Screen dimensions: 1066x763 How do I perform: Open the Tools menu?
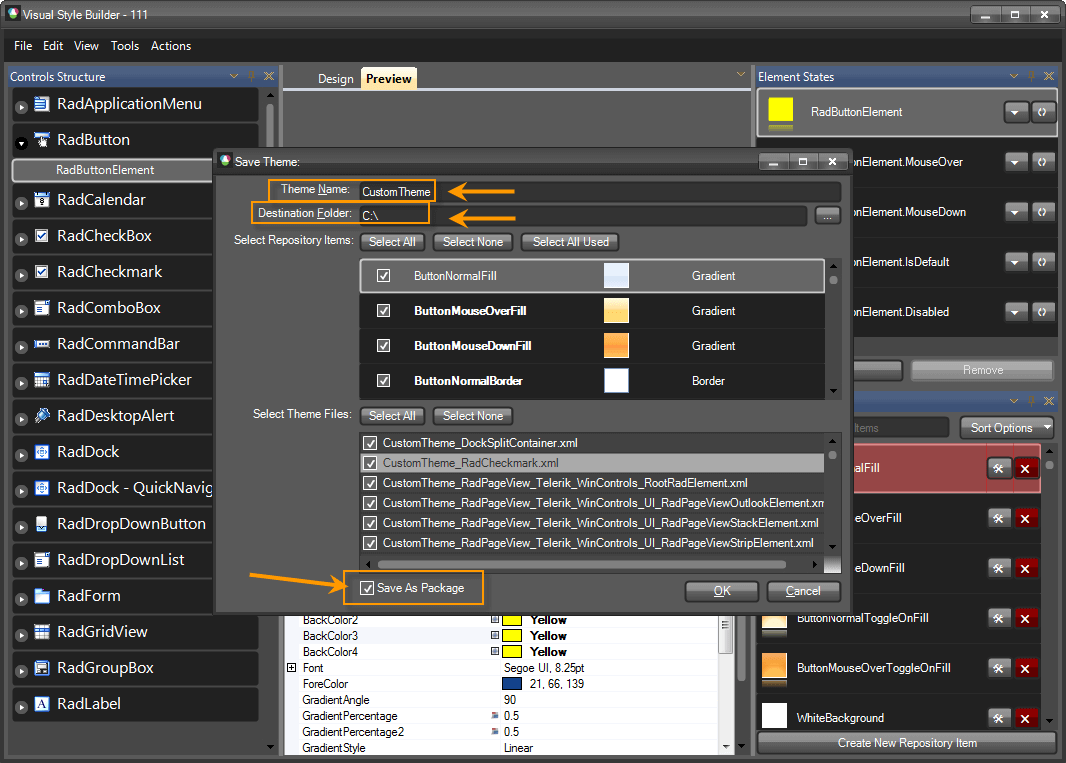125,46
